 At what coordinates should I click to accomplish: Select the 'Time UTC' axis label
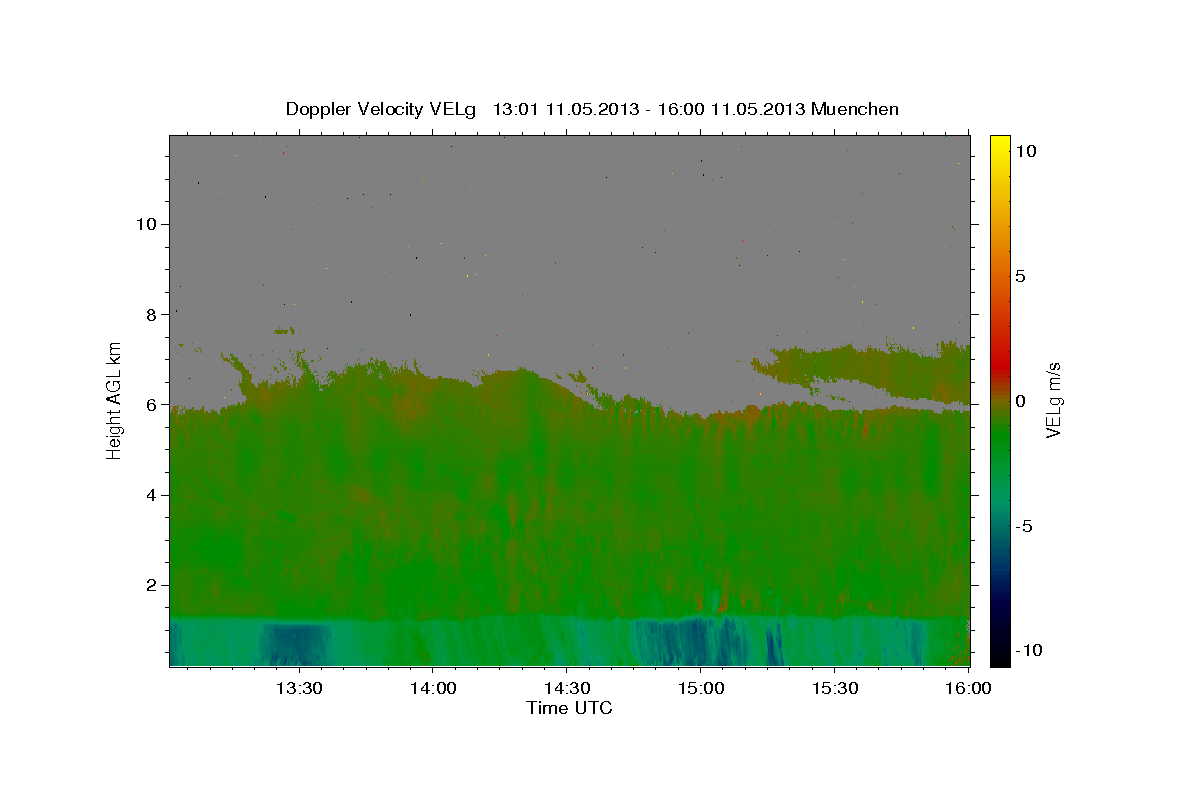569,708
